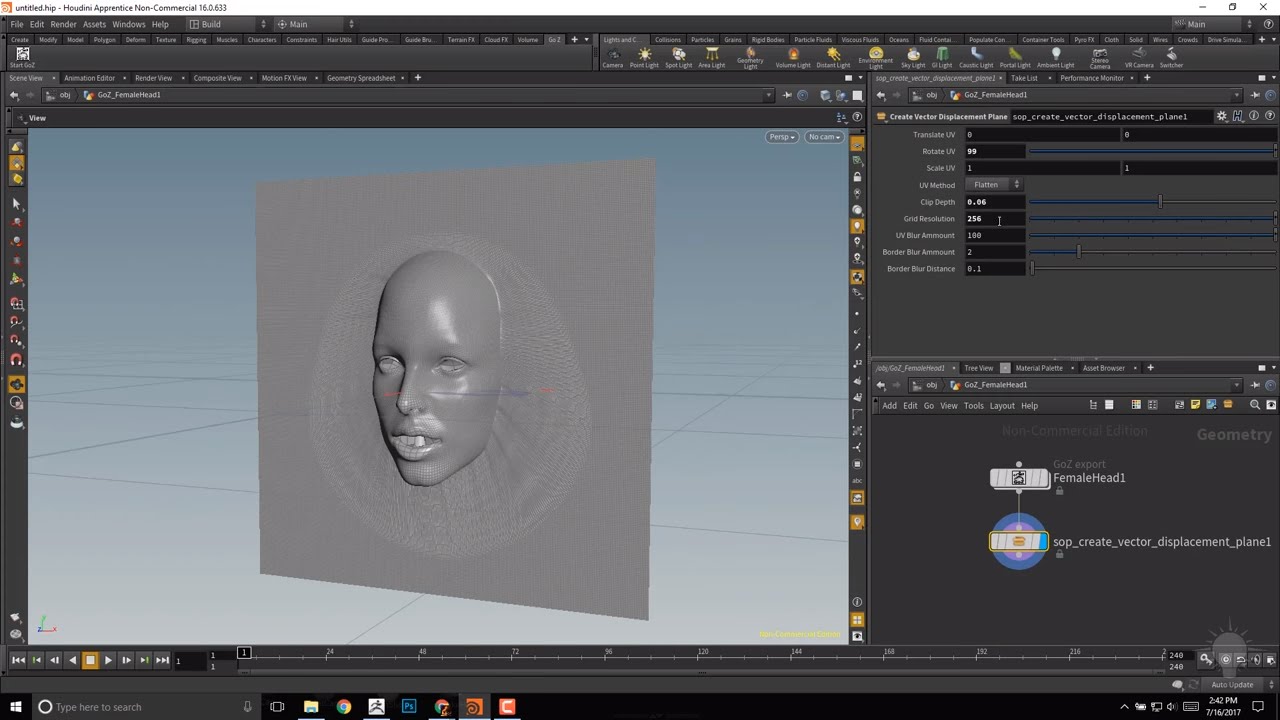
Task: Open the Build desktop dropdown
Action: point(228,24)
